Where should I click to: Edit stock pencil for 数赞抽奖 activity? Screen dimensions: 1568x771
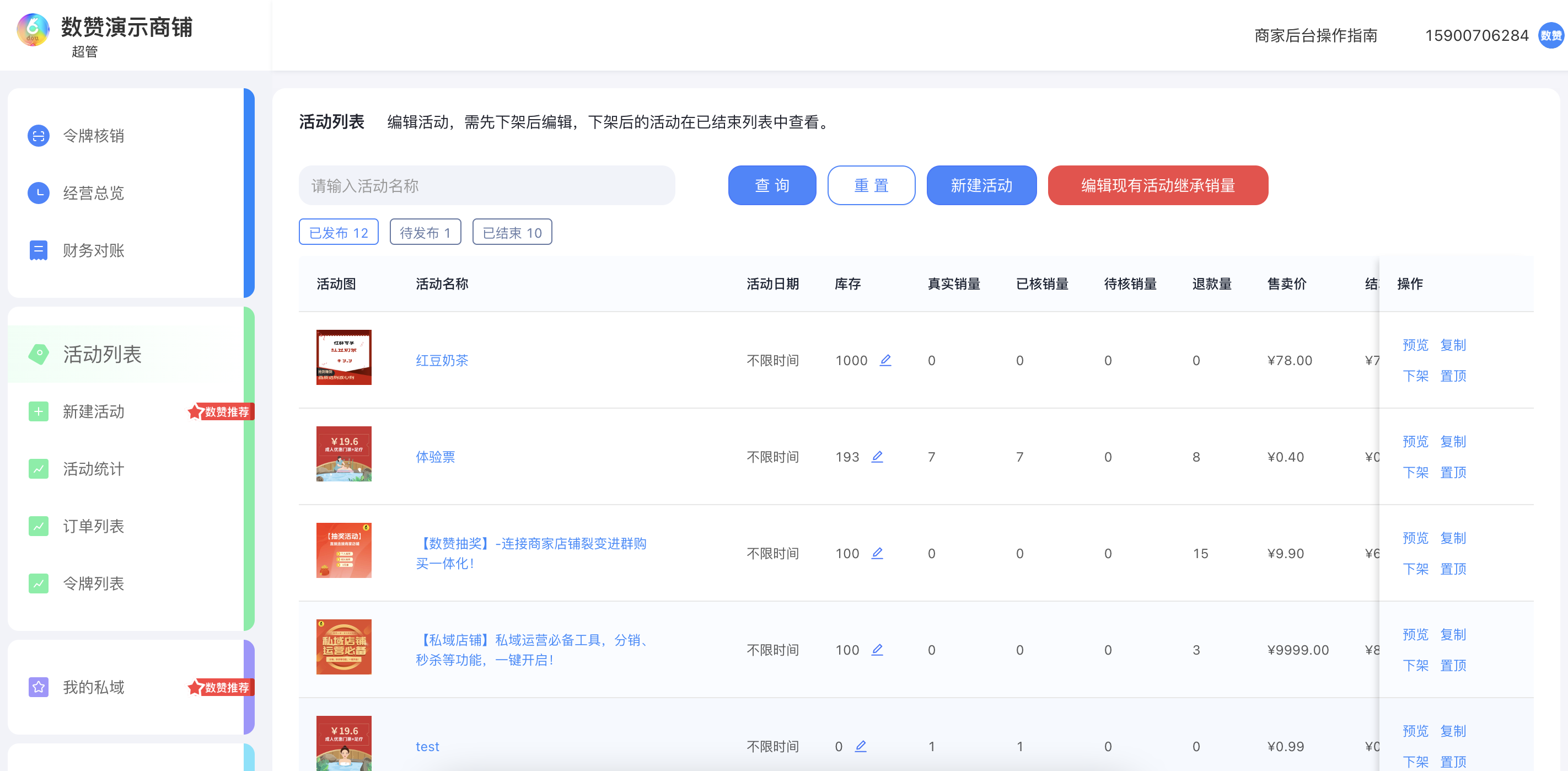(x=877, y=553)
